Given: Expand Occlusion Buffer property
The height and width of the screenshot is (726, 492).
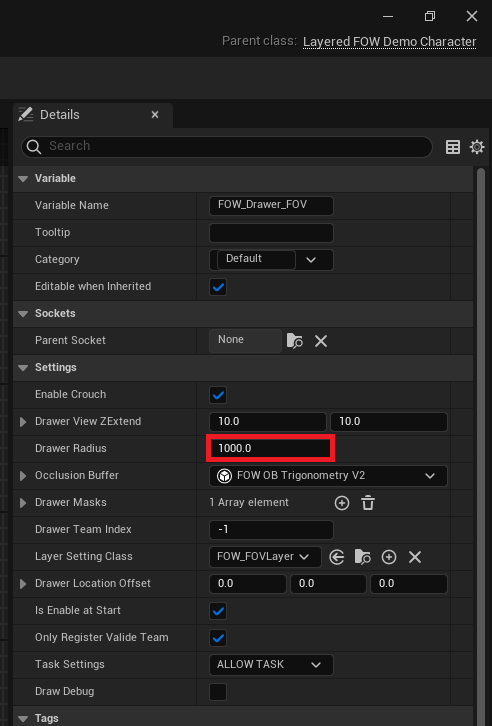Looking at the screenshot, I should coord(23,476).
